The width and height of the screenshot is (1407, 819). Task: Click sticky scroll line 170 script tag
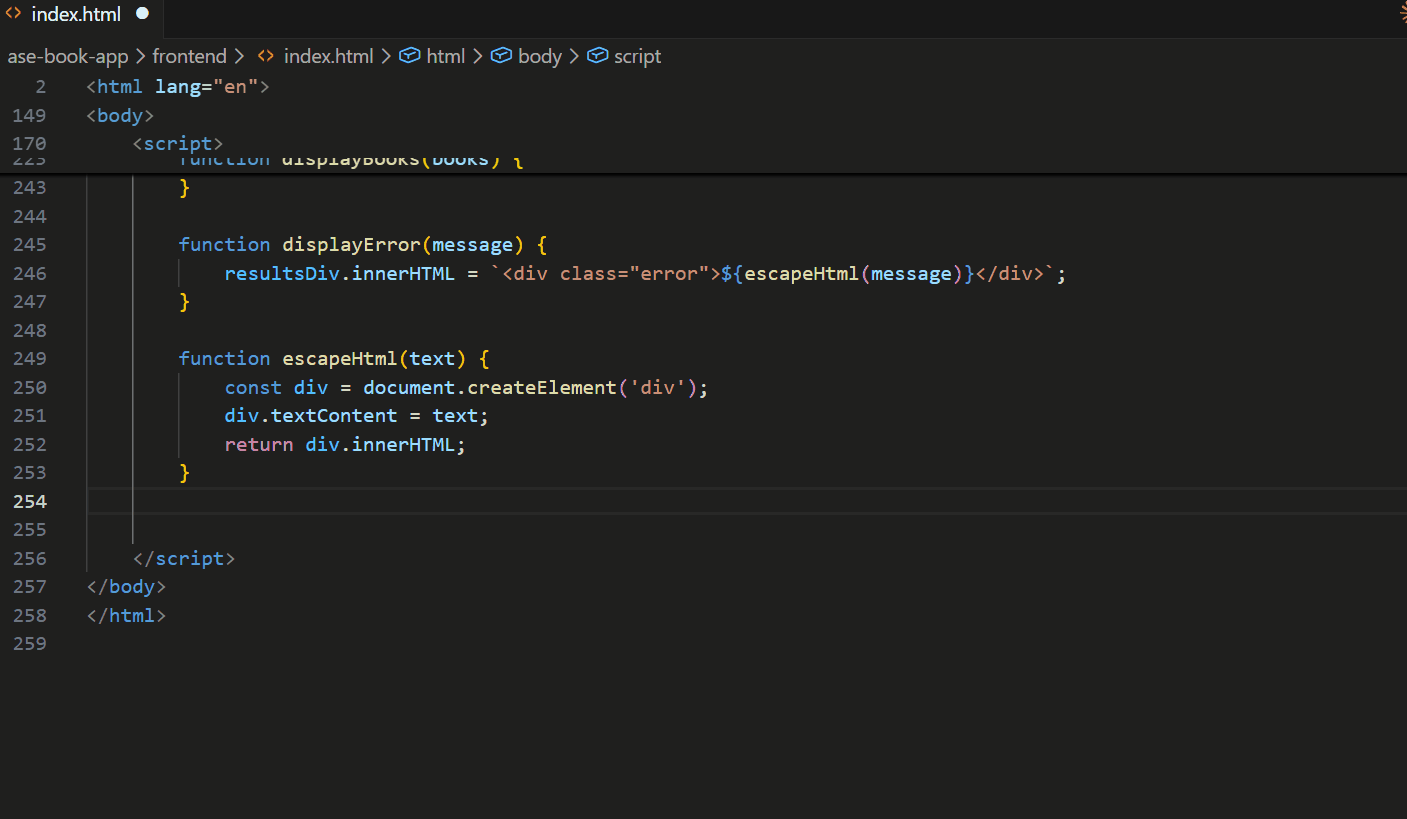(x=178, y=144)
